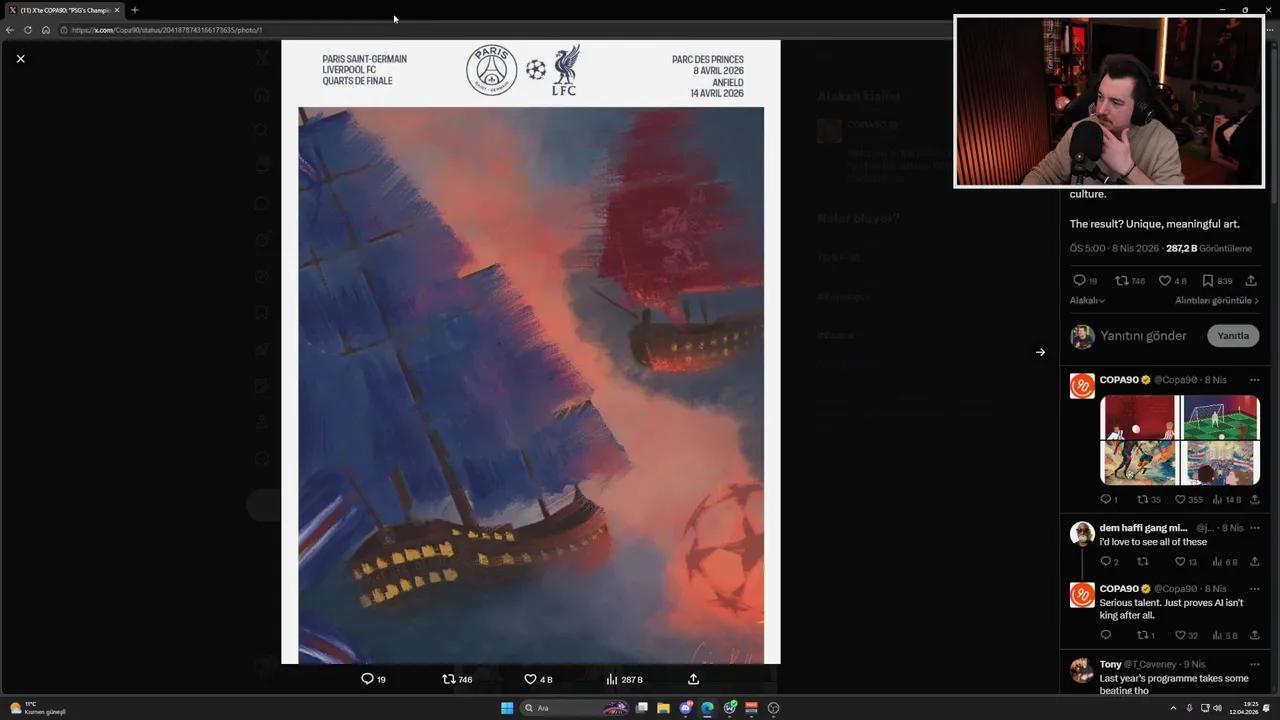Open File Explorer from the taskbar
This screenshot has width=1280, height=720.
pyautogui.click(x=663, y=708)
